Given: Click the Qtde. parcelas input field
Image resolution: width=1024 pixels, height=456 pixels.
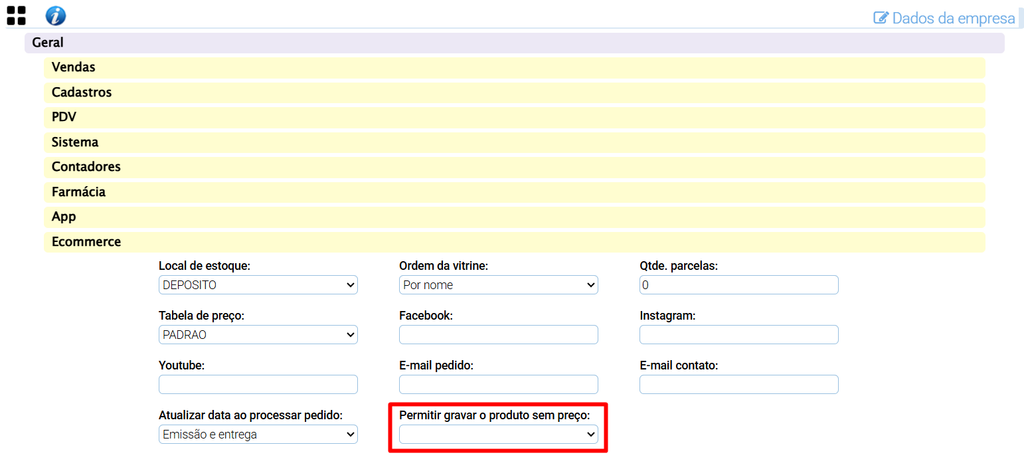Looking at the screenshot, I should coord(739,285).
